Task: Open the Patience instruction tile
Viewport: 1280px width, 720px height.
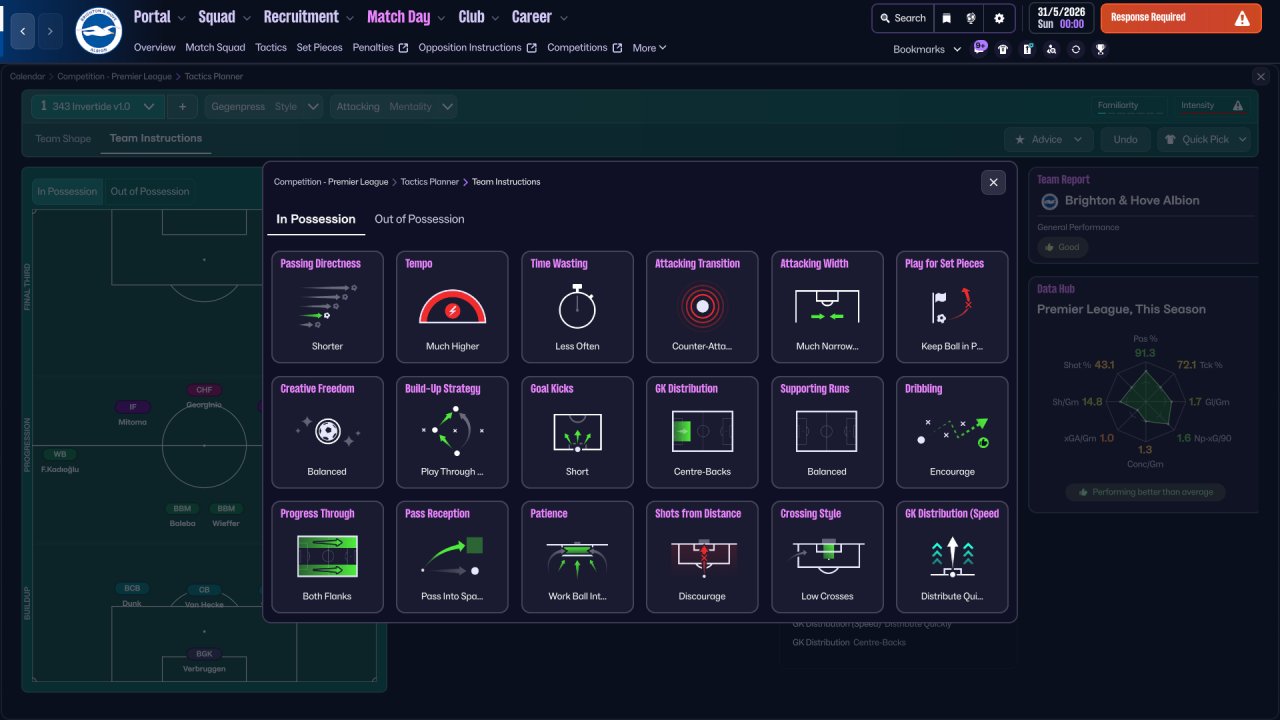Action: coord(577,557)
